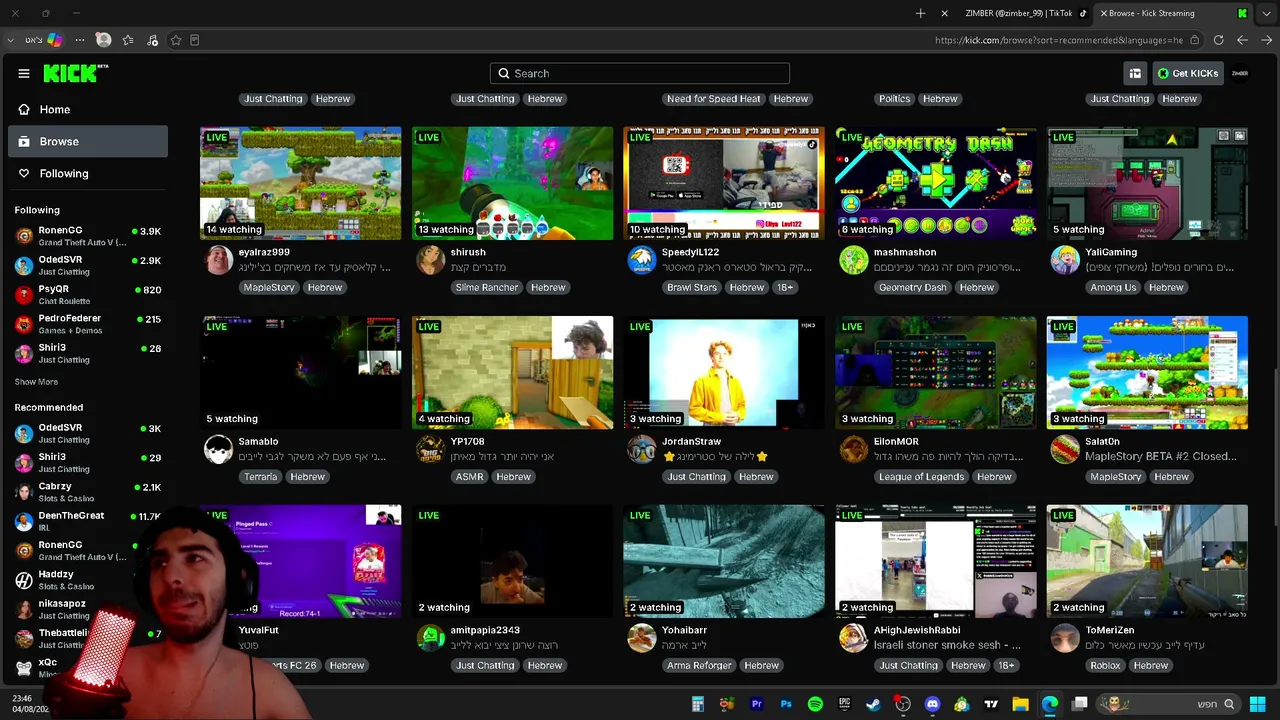Click the Roblox tag under ToMeriZen
This screenshot has height=720, width=1280.
point(1105,665)
